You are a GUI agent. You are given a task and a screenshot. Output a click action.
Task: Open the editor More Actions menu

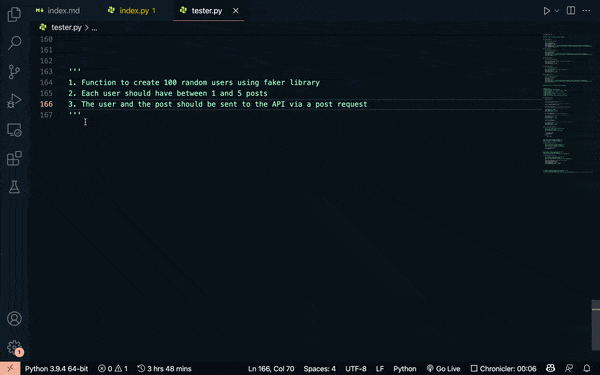tap(586, 11)
